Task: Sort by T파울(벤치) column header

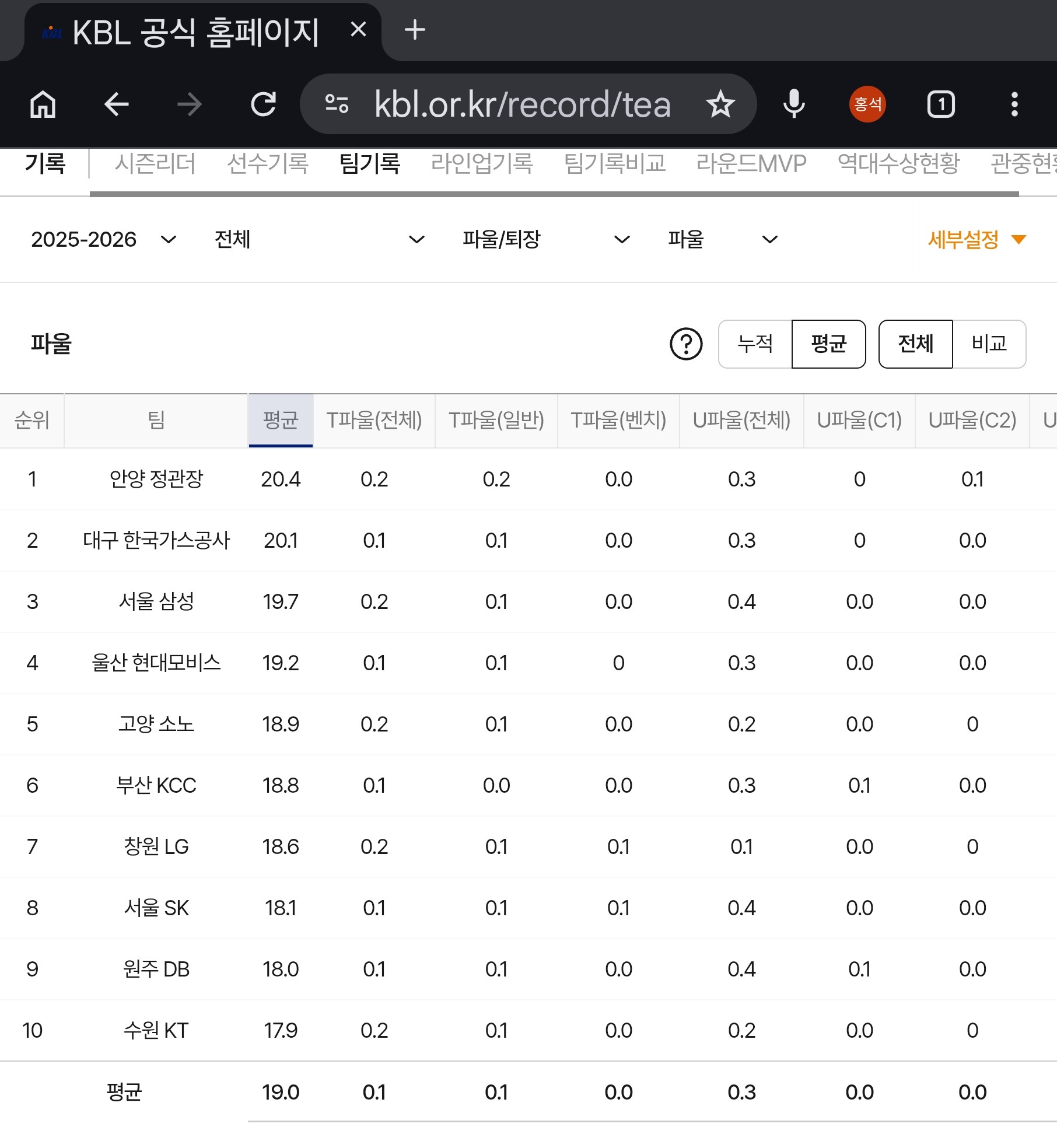Action: [618, 421]
